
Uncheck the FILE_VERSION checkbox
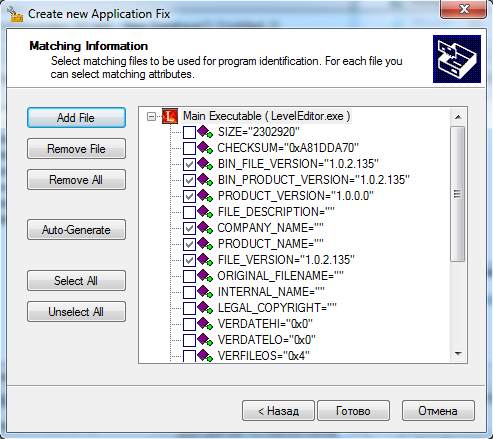(x=189, y=260)
